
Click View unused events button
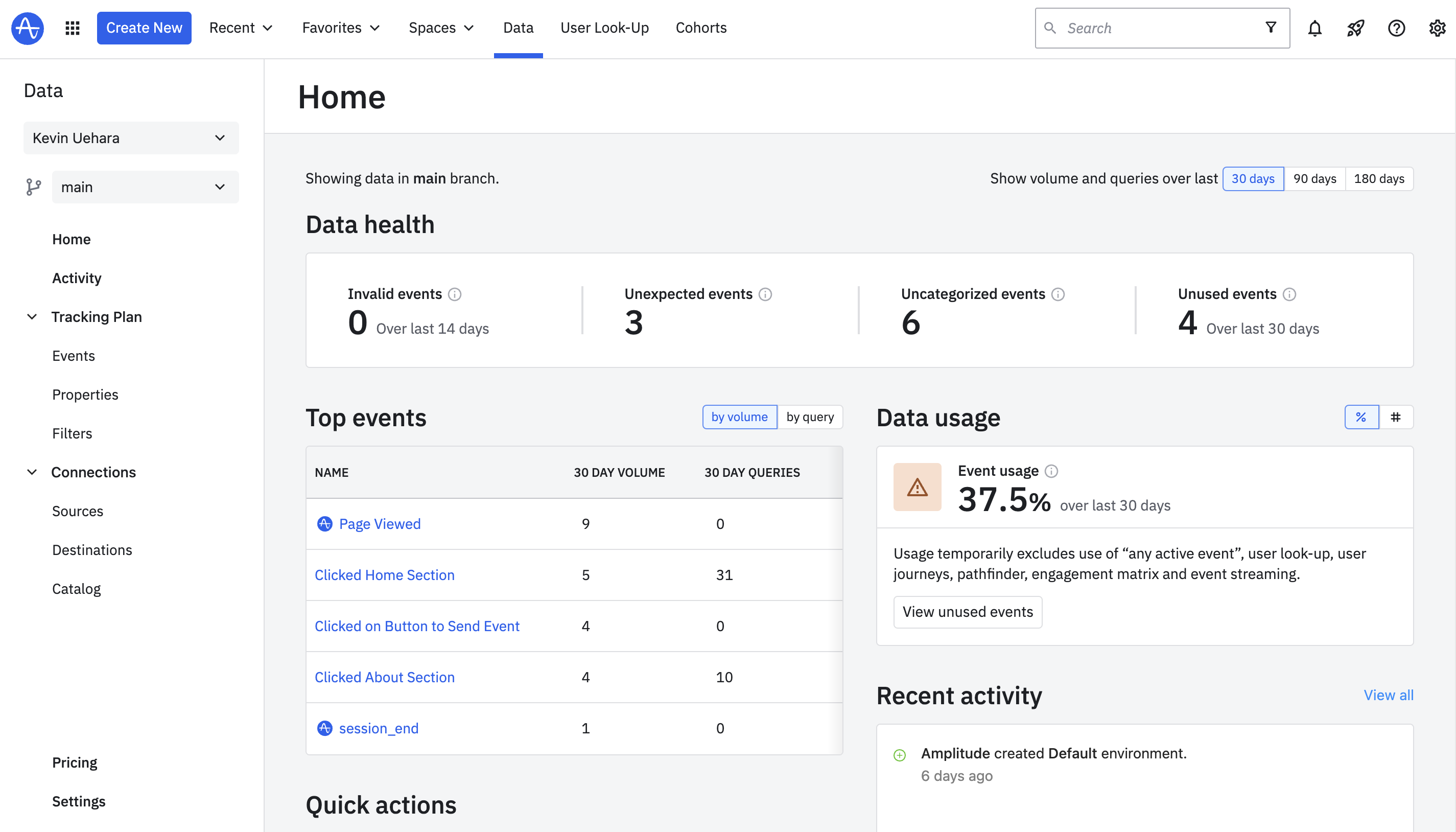[x=967, y=611]
